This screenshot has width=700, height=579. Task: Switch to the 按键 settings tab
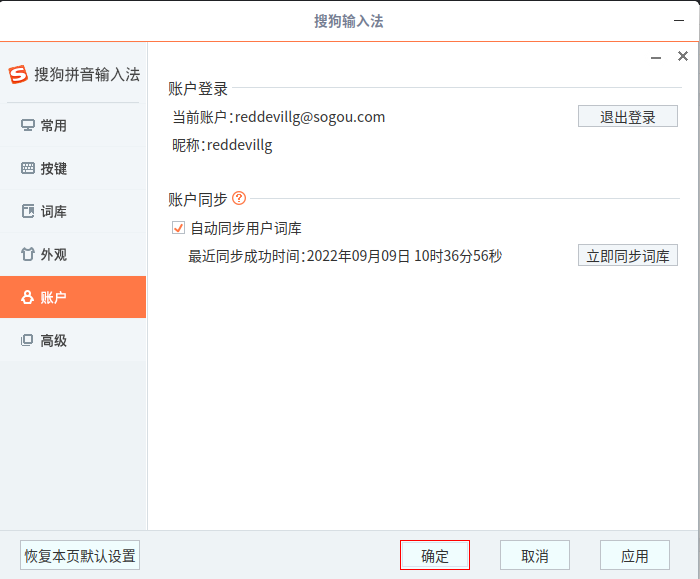73,169
